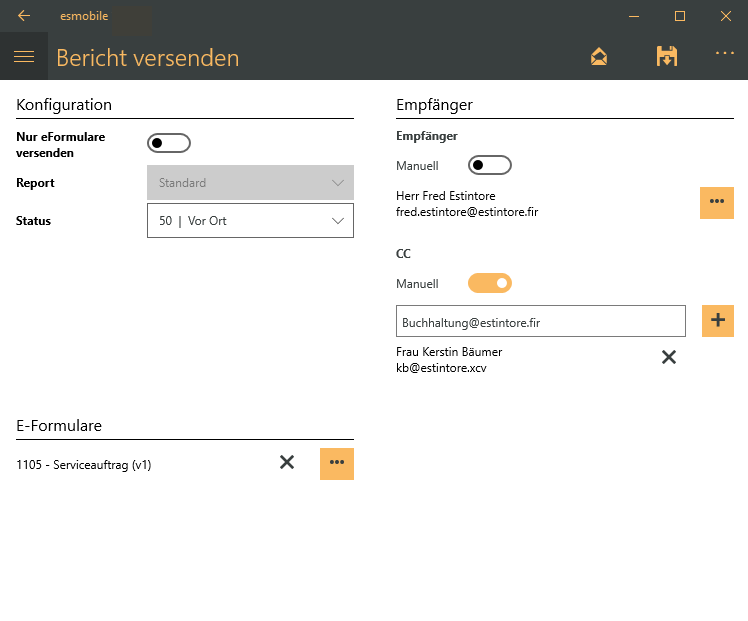
Task: Click the save report icon
Action: click(x=666, y=57)
